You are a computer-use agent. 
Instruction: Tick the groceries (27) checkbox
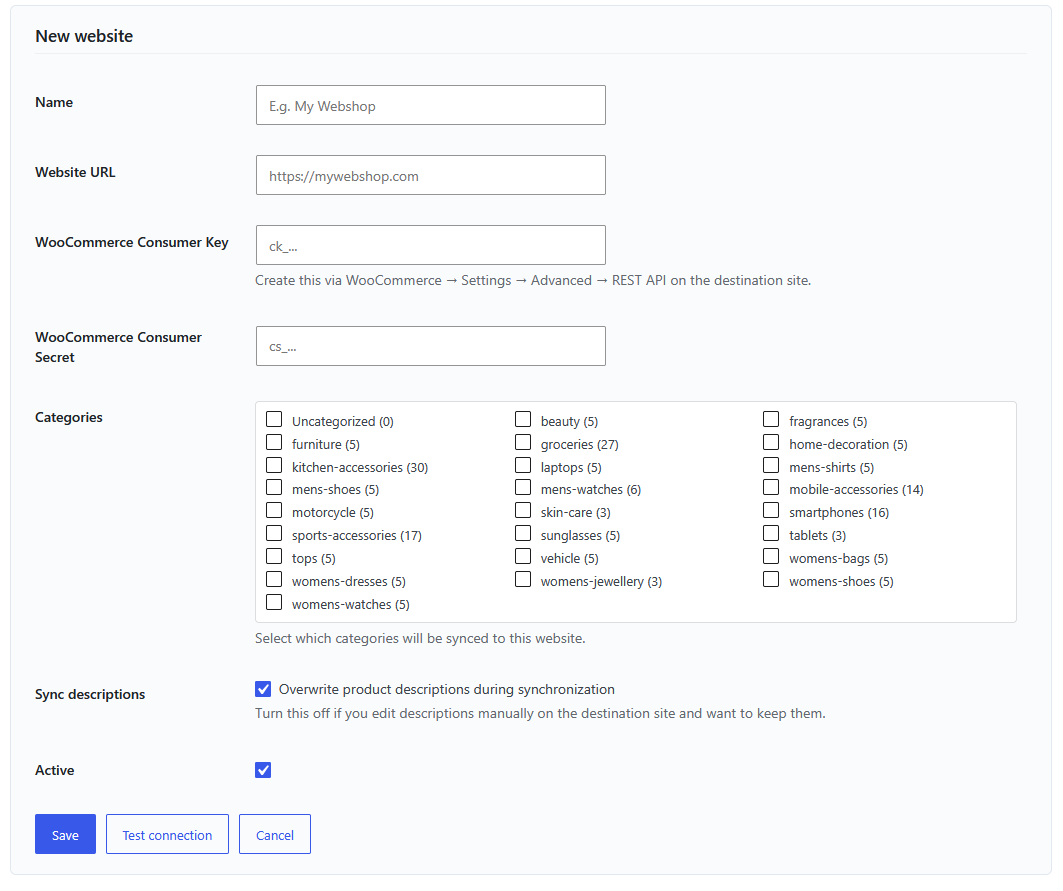coord(523,443)
